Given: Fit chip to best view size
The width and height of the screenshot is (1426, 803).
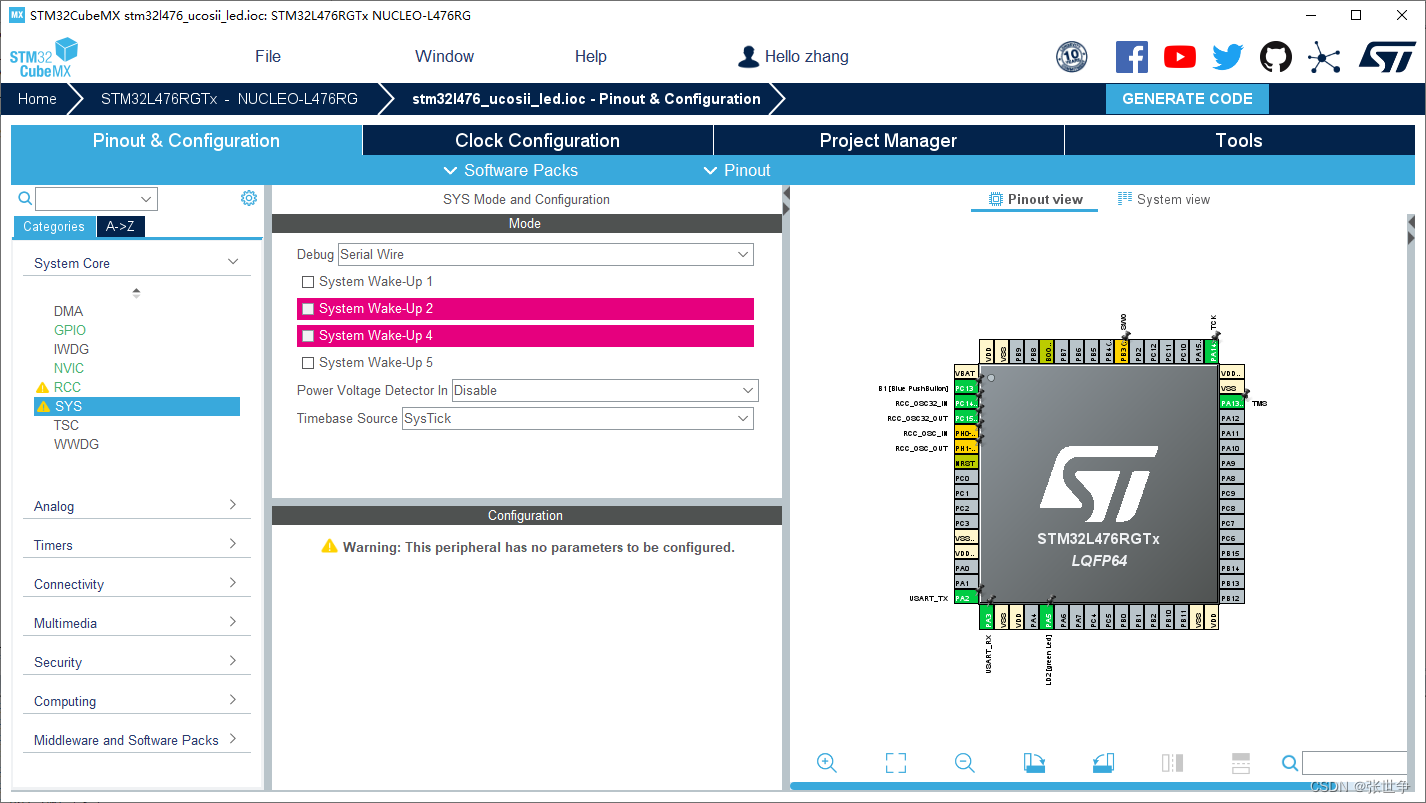Looking at the screenshot, I should point(896,763).
